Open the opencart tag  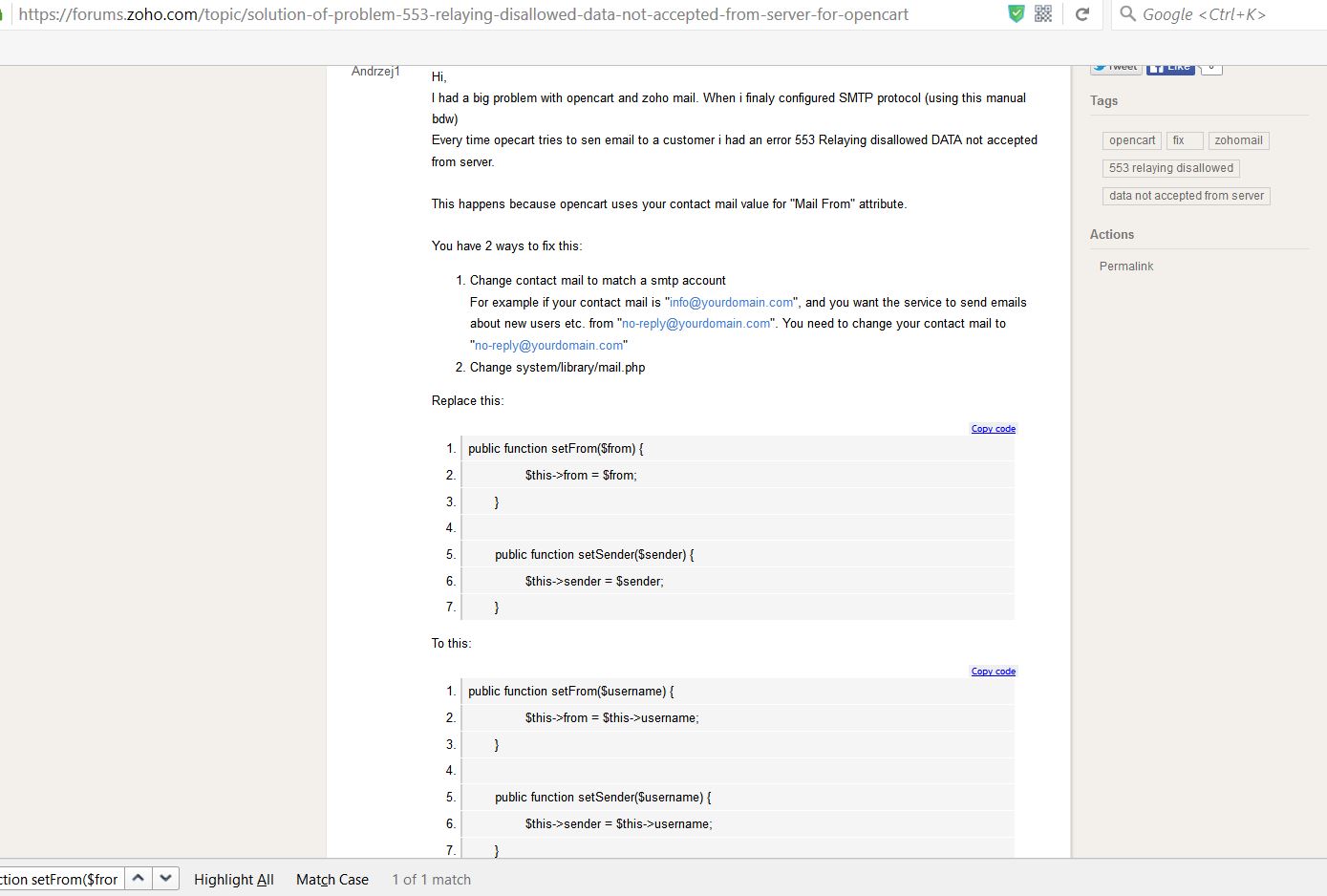1132,140
